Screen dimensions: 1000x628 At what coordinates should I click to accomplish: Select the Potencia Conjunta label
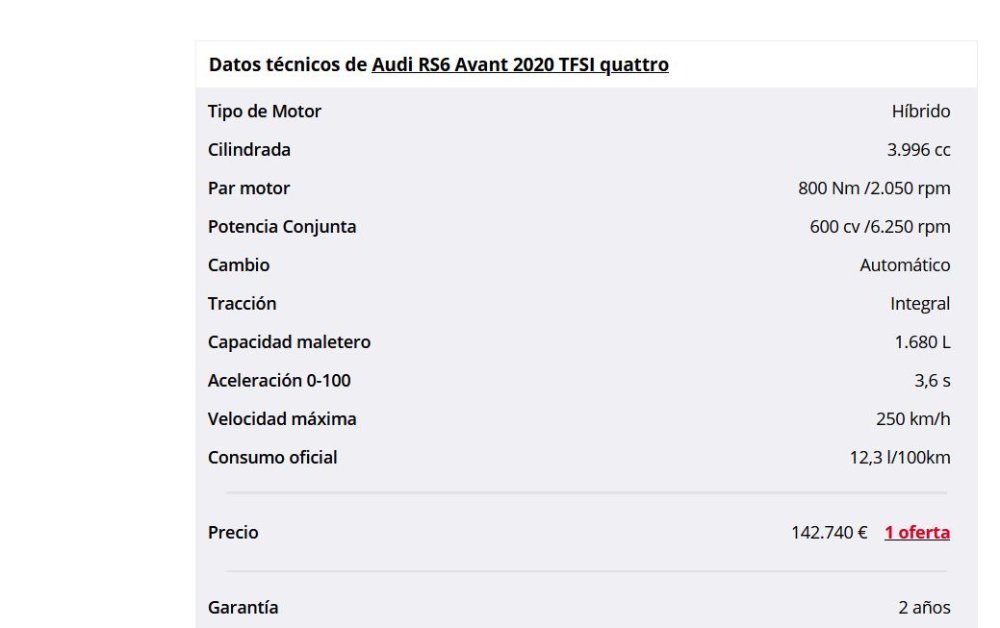tap(282, 226)
